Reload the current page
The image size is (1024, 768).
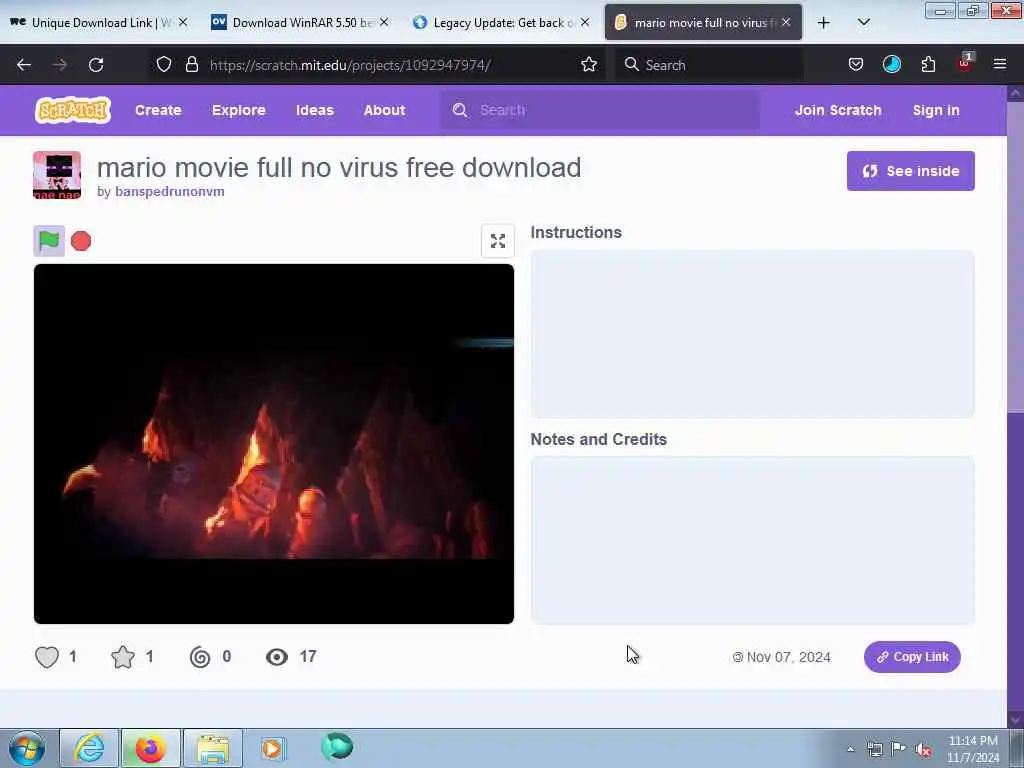(x=96, y=65)
